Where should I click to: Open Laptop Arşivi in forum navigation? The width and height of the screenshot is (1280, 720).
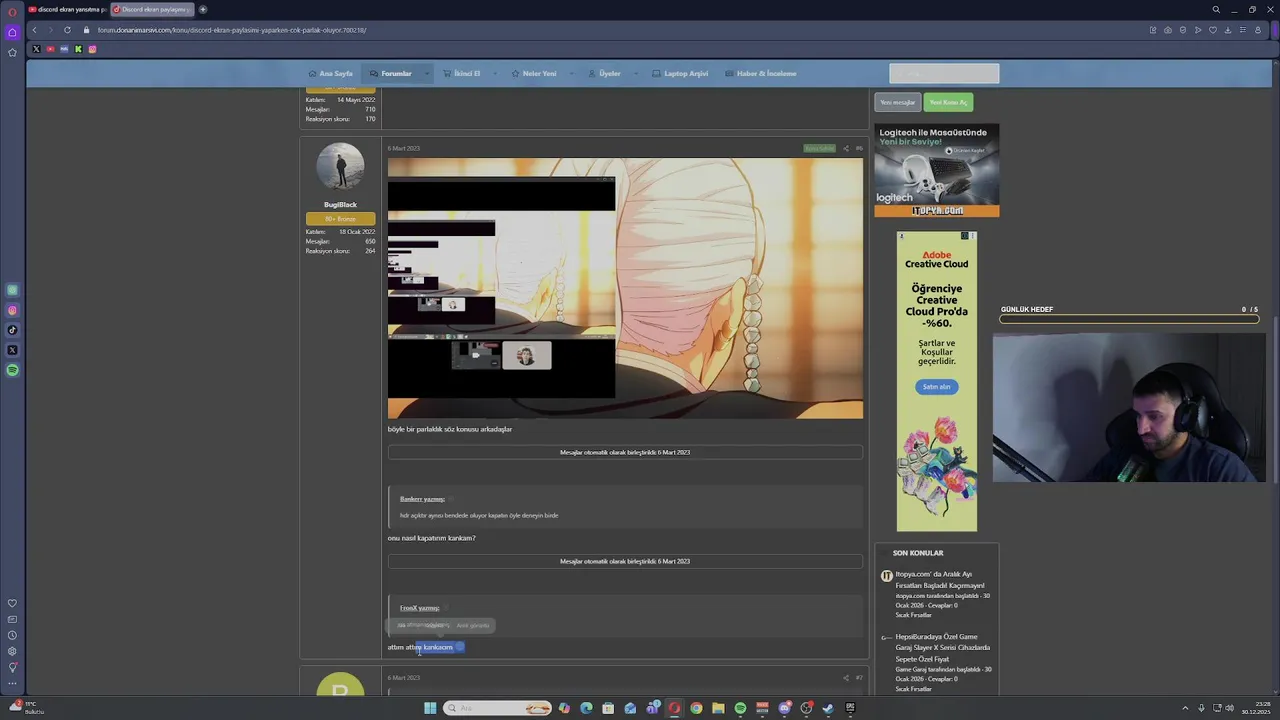tap(680, 73)
